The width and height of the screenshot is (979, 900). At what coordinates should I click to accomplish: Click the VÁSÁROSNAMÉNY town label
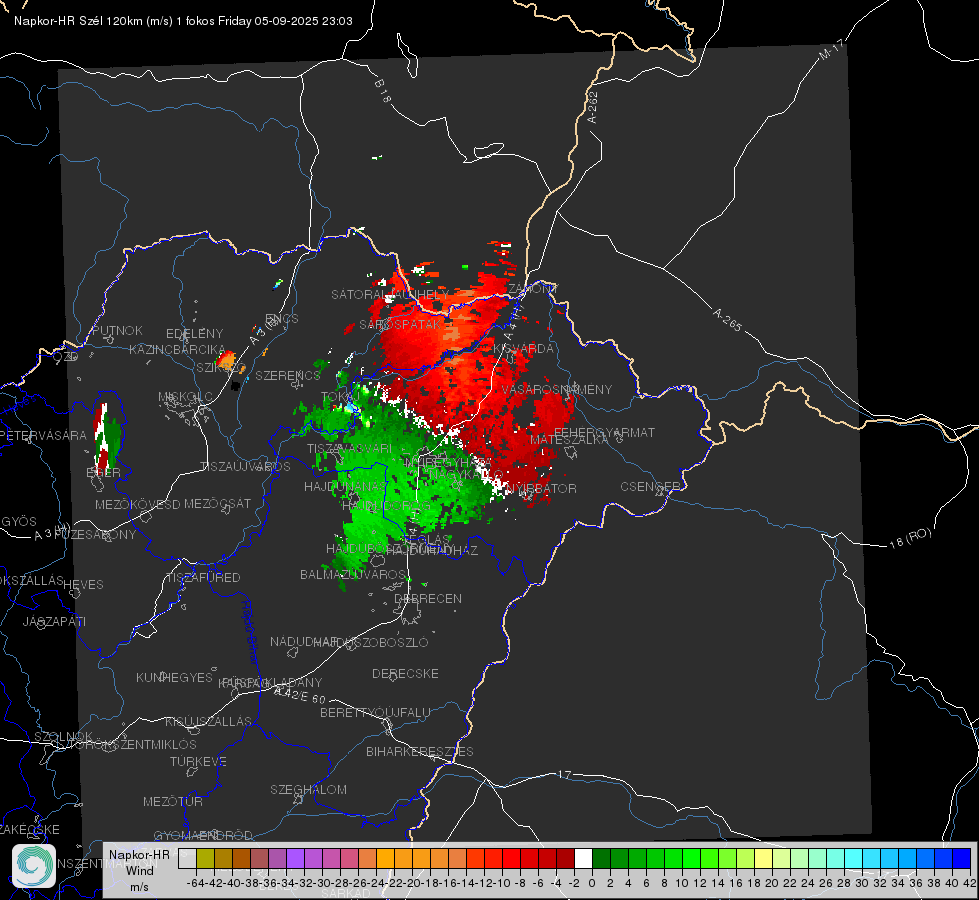coord(557,390)
